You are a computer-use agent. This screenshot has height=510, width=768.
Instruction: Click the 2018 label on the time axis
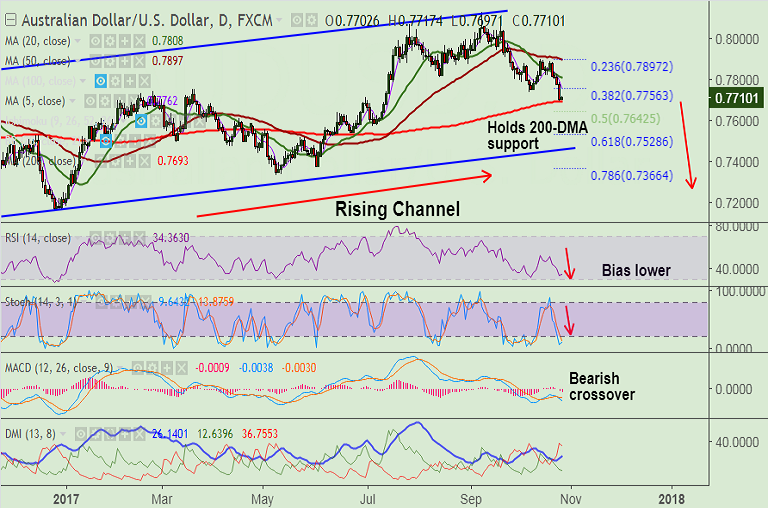click(672, 499)
